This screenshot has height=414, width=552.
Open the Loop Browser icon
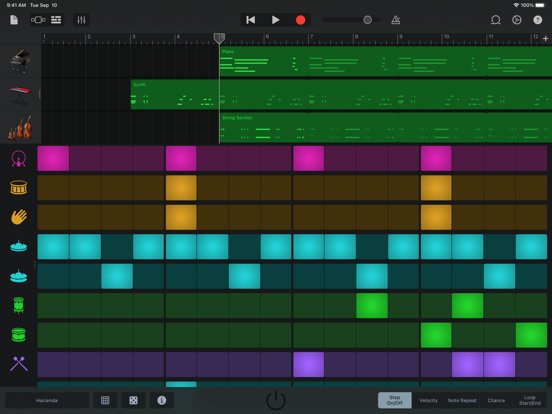(x=496, y=20)
